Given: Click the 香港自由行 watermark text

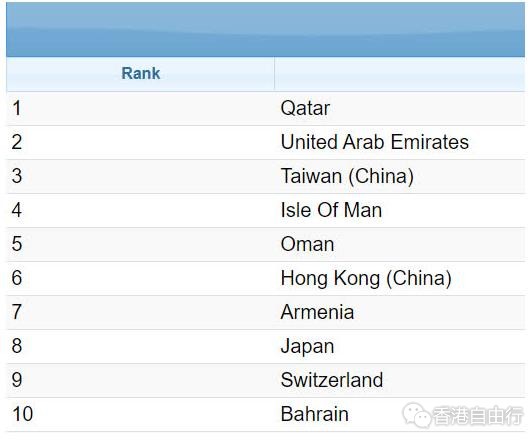Looking at the screenshot, I should click(478, 415).
